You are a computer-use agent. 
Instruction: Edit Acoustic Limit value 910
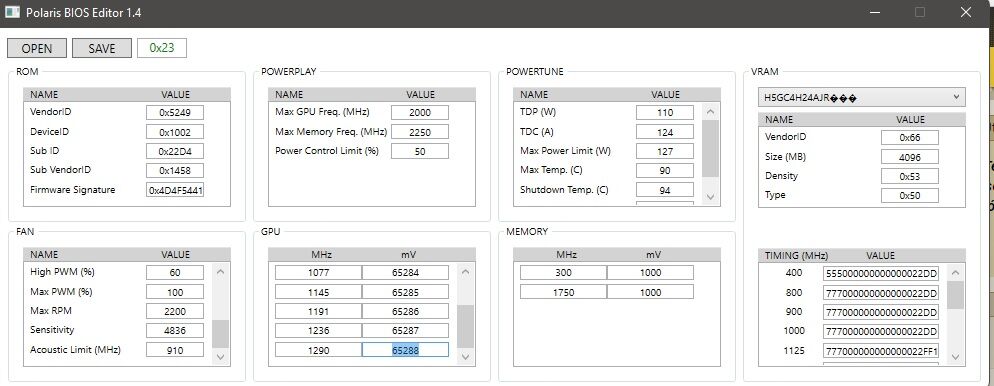(175, 350)
